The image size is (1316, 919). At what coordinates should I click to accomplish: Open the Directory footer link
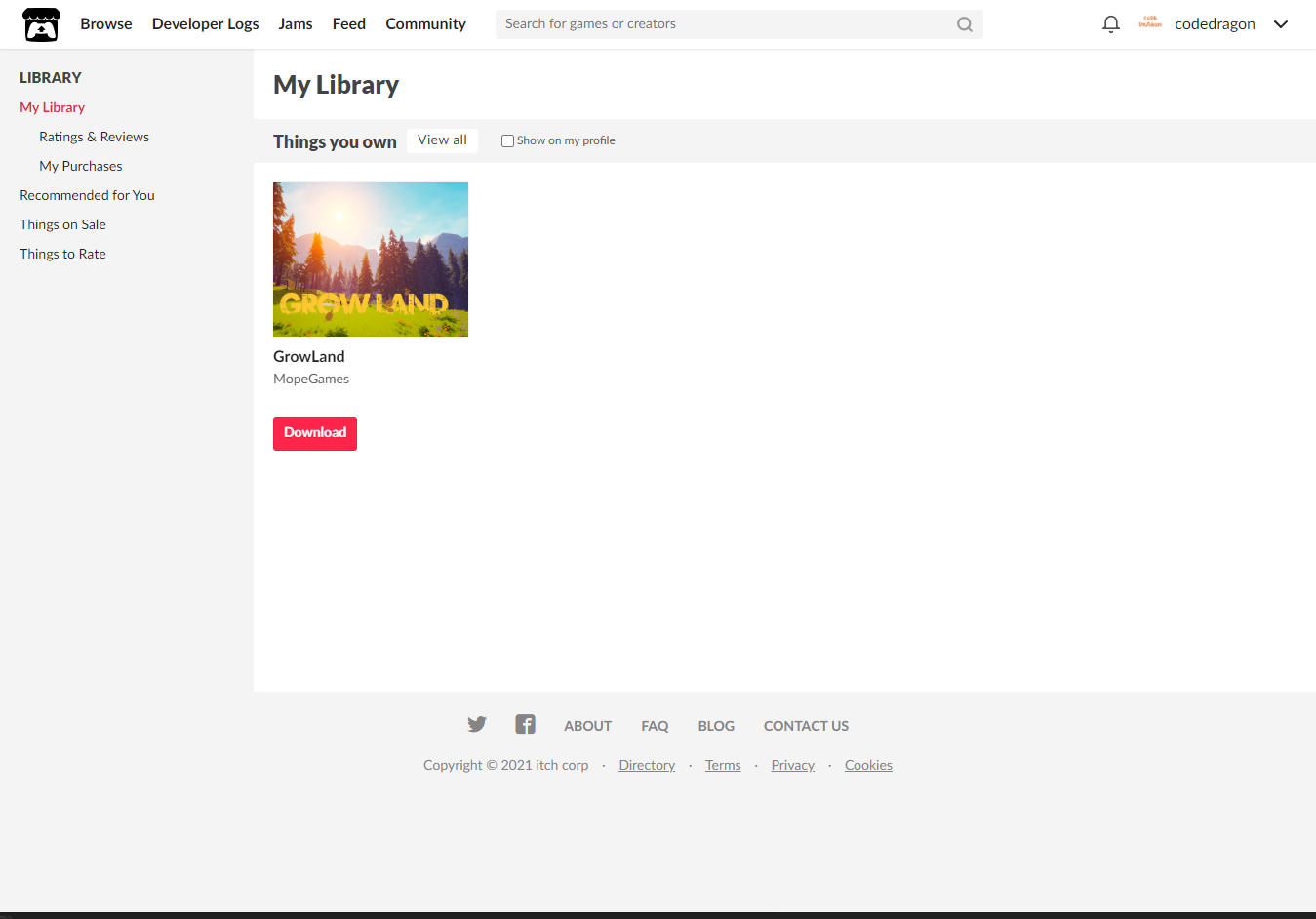coord(648,765)
